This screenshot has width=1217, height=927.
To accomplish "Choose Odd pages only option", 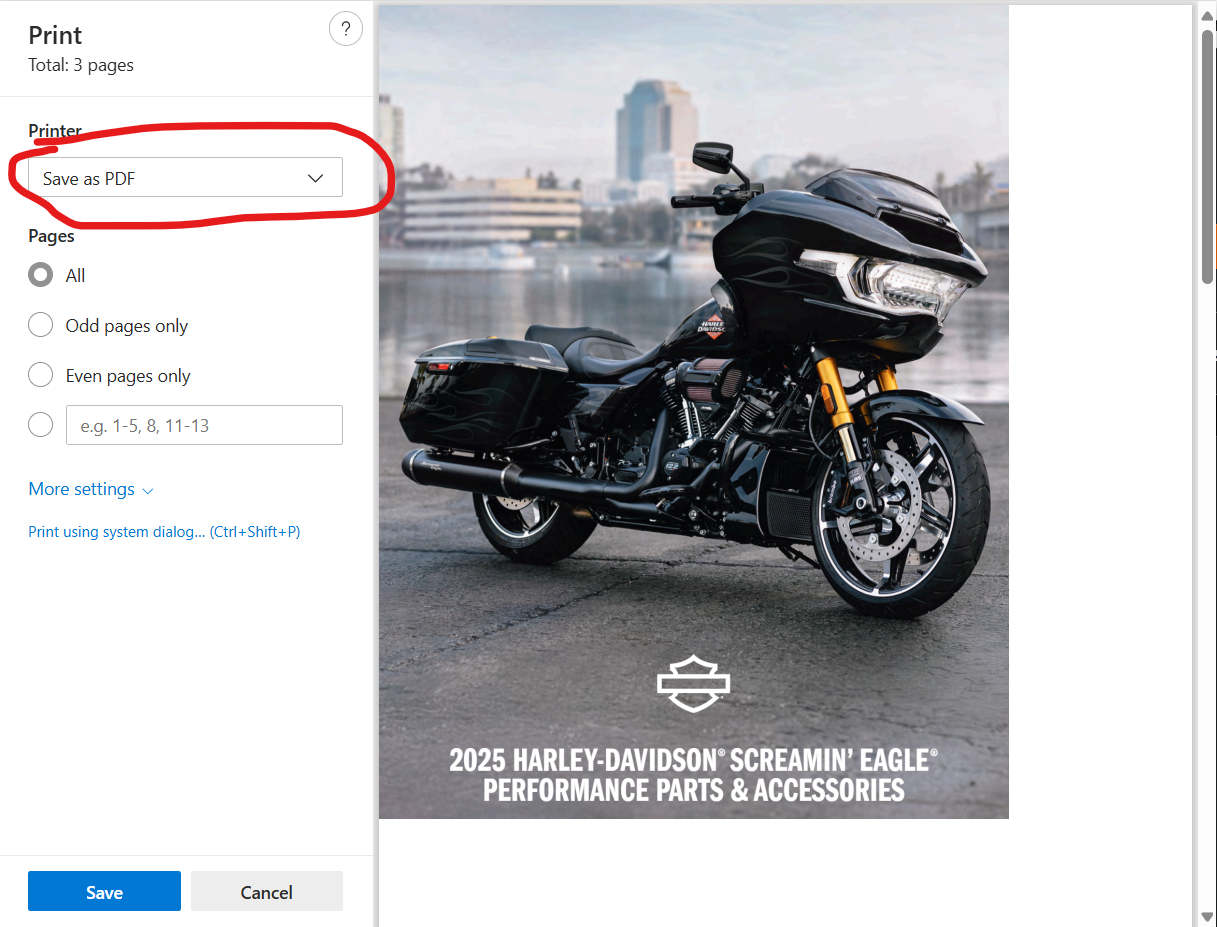I will click(x=41, y=325).
